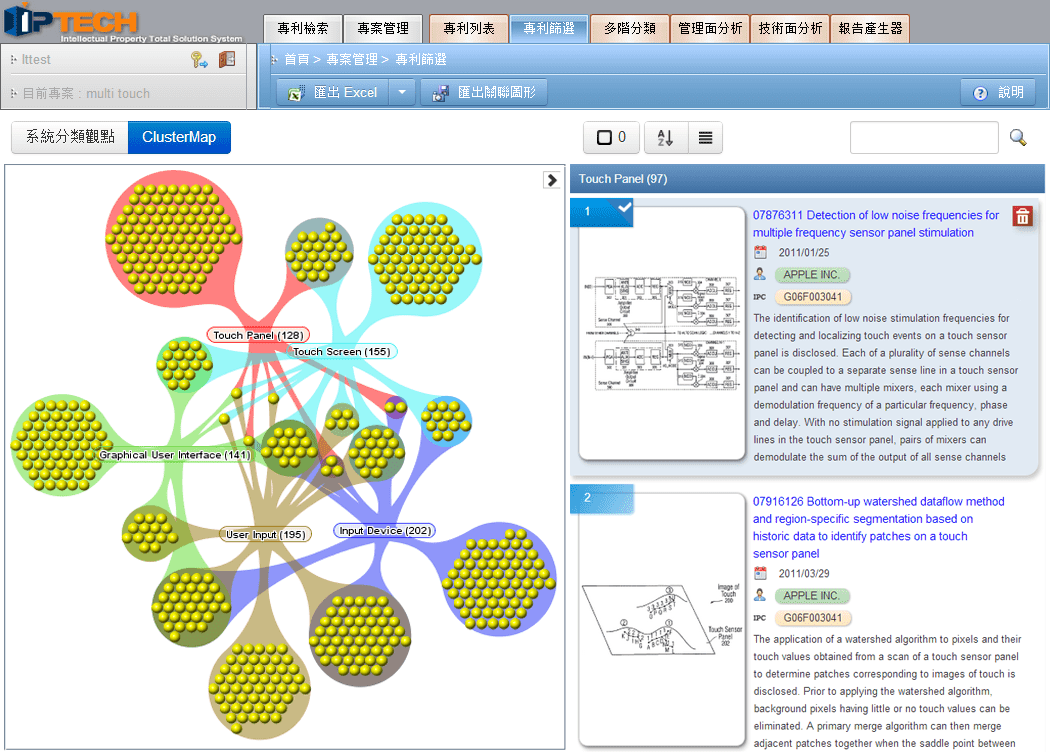The width and height of the screenshot is (1050, 753).
Task: Open the 報告產生器 tab
Action: 870,29
